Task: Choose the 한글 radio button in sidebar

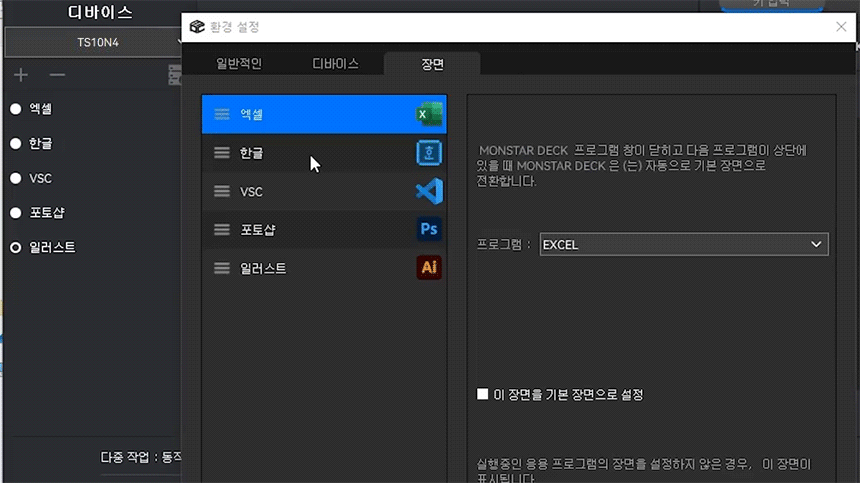Action: tap(16, 144)
